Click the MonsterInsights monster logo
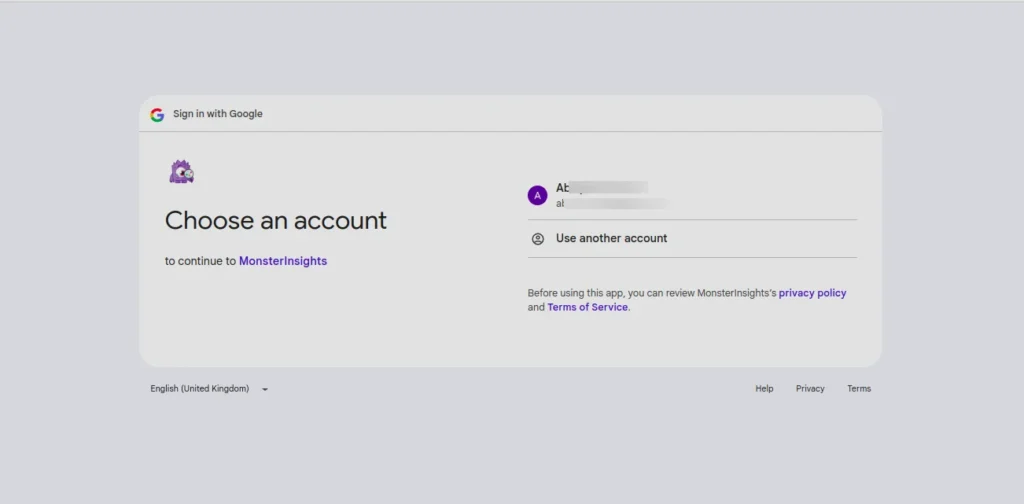Screen dimensions: 1024x504 click(182, 172)
